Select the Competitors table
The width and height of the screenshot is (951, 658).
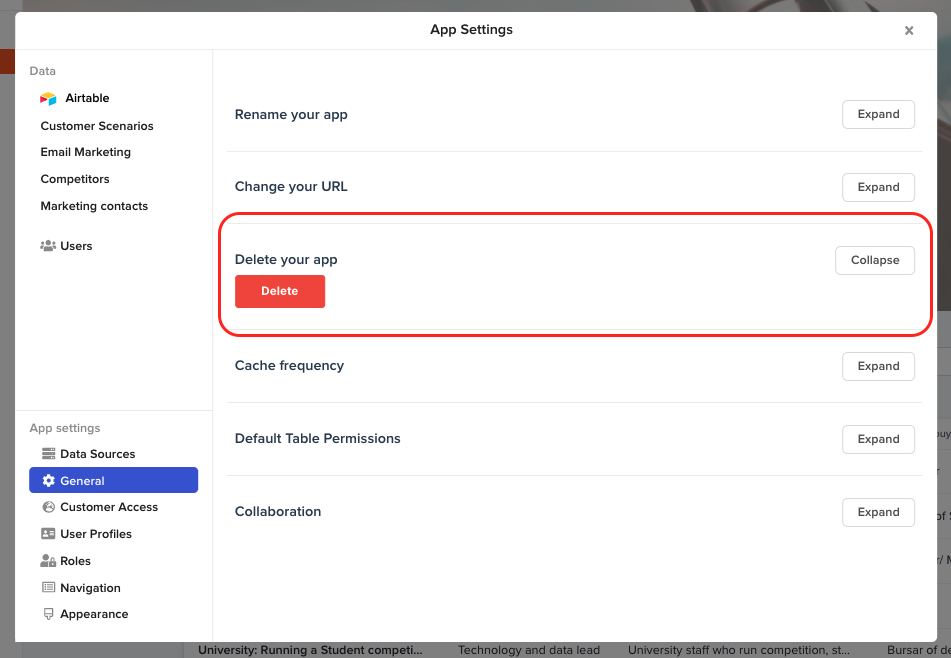(75, 179)
